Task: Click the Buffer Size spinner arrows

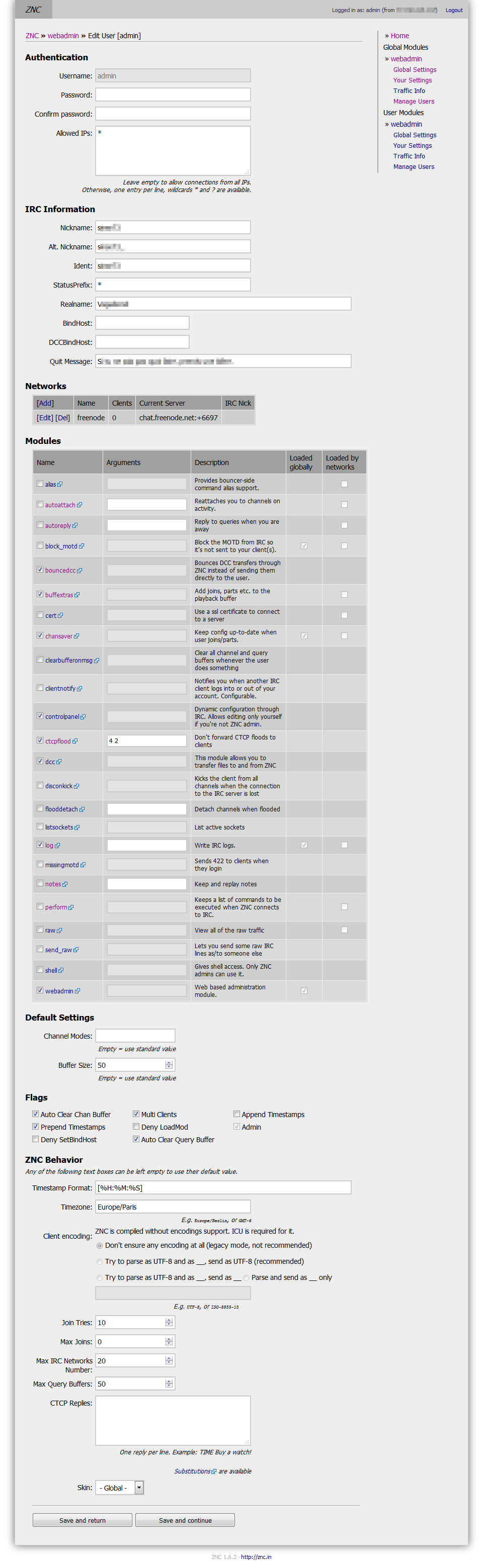Action: [x=170, y=1065]
